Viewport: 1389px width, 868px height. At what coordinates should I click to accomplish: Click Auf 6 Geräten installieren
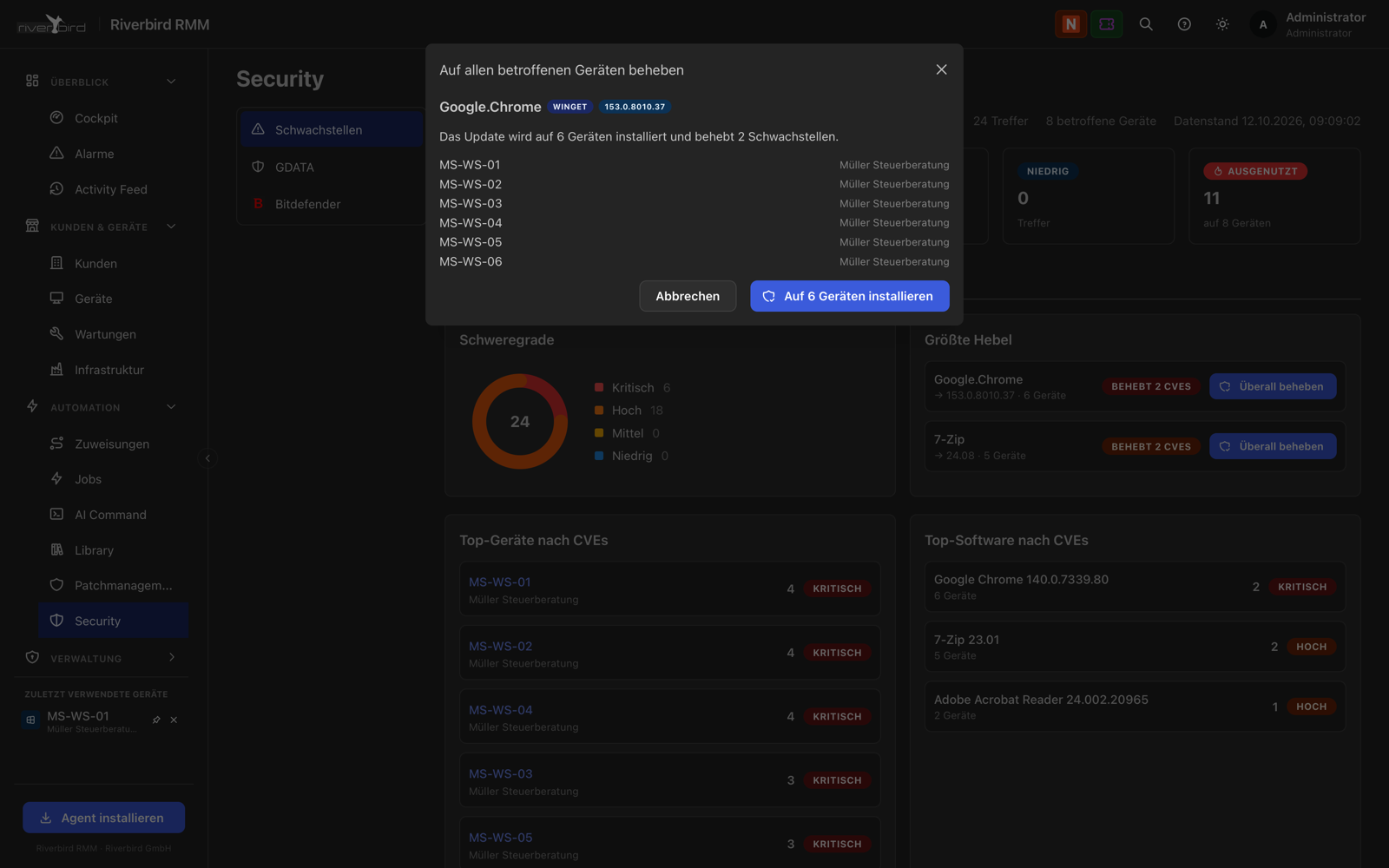click(849, 296)
